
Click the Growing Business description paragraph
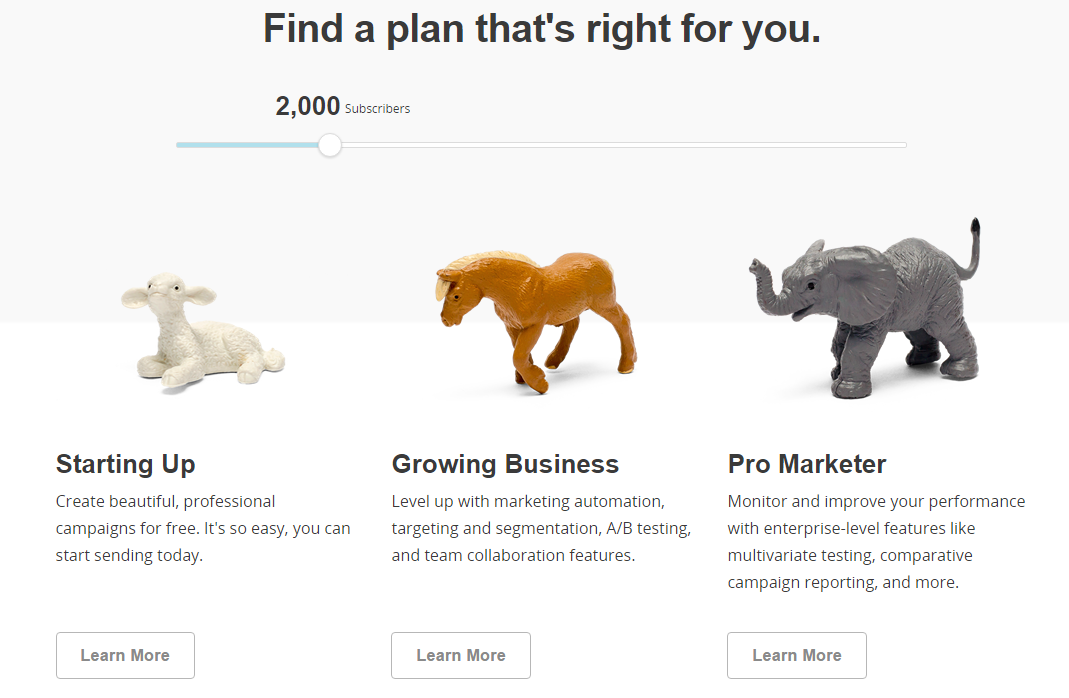[541, 528]
